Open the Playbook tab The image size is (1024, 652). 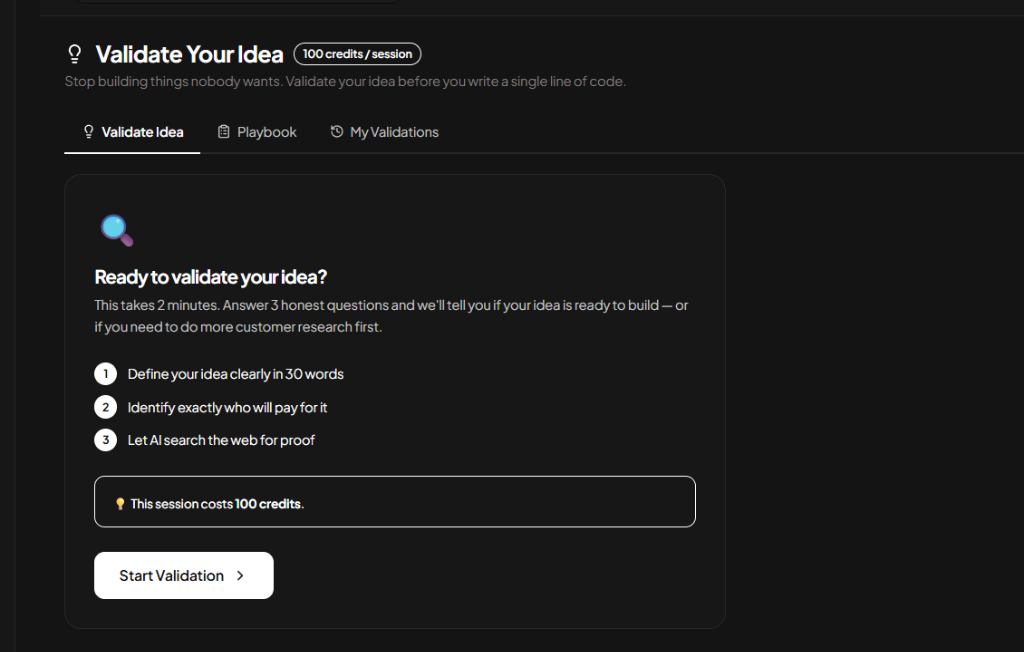point(257,132)
